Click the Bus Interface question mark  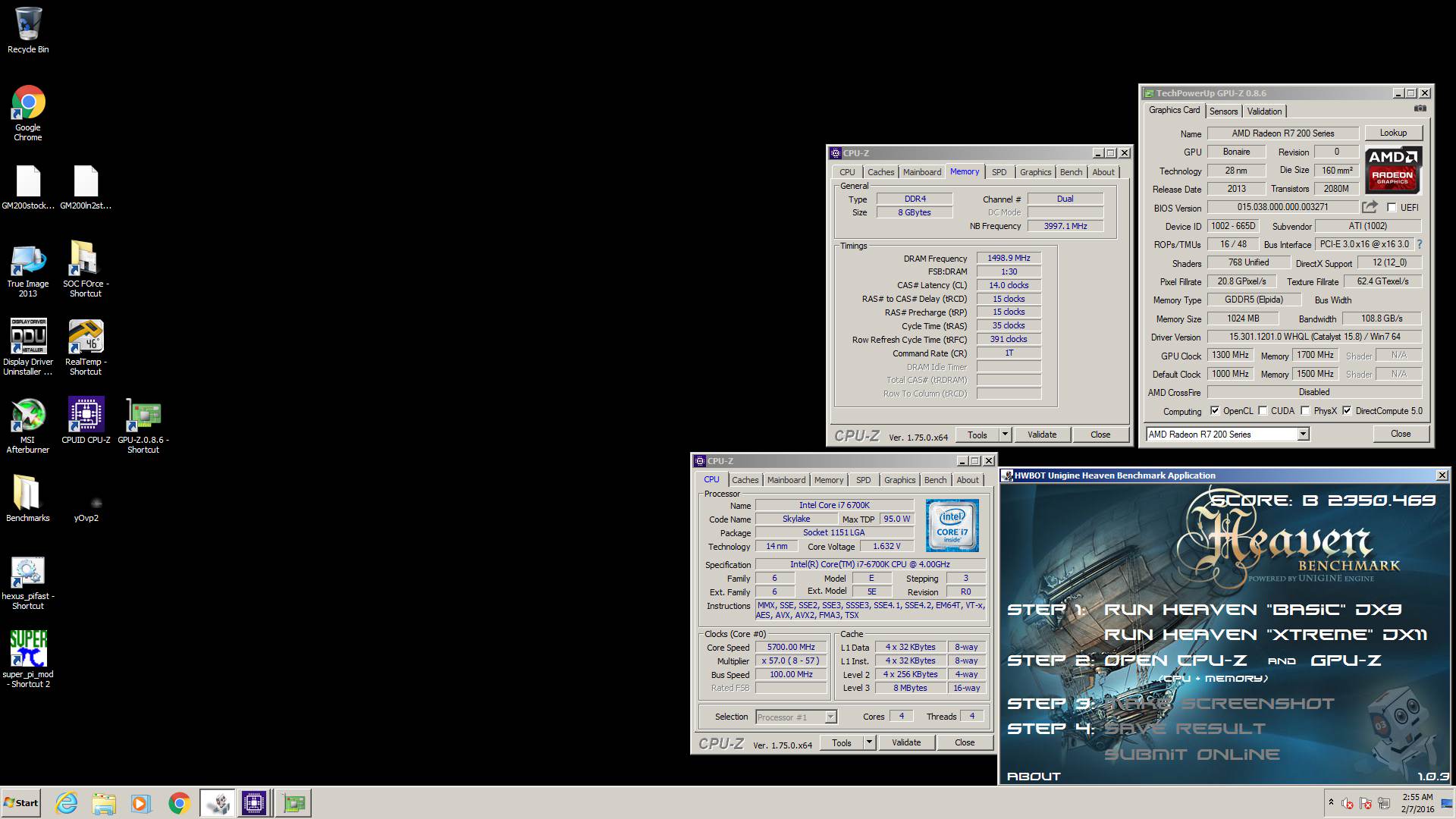1420,244
